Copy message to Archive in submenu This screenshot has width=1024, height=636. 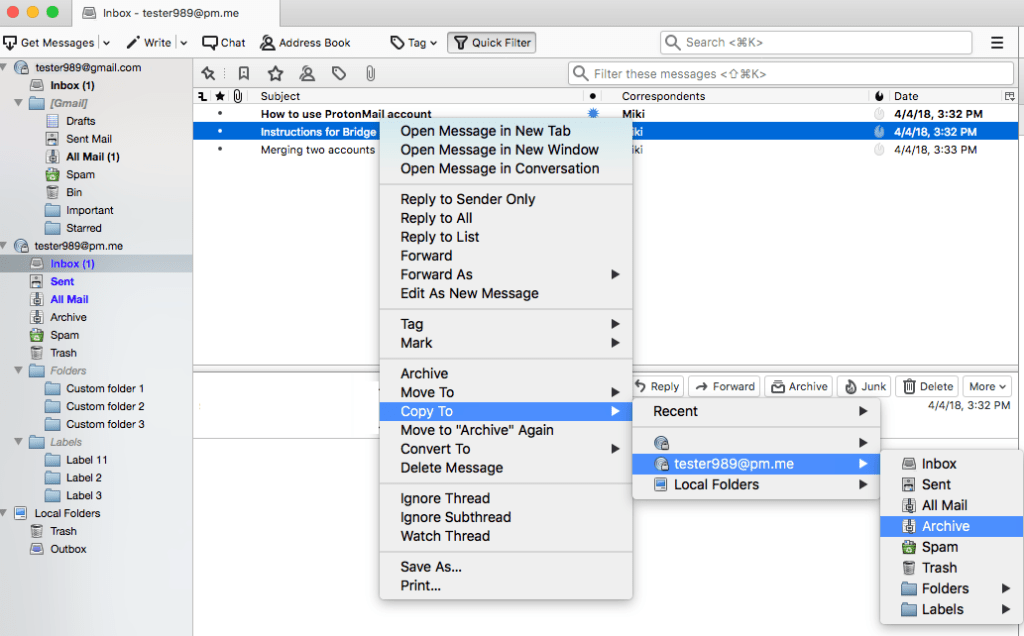point(951,526)
